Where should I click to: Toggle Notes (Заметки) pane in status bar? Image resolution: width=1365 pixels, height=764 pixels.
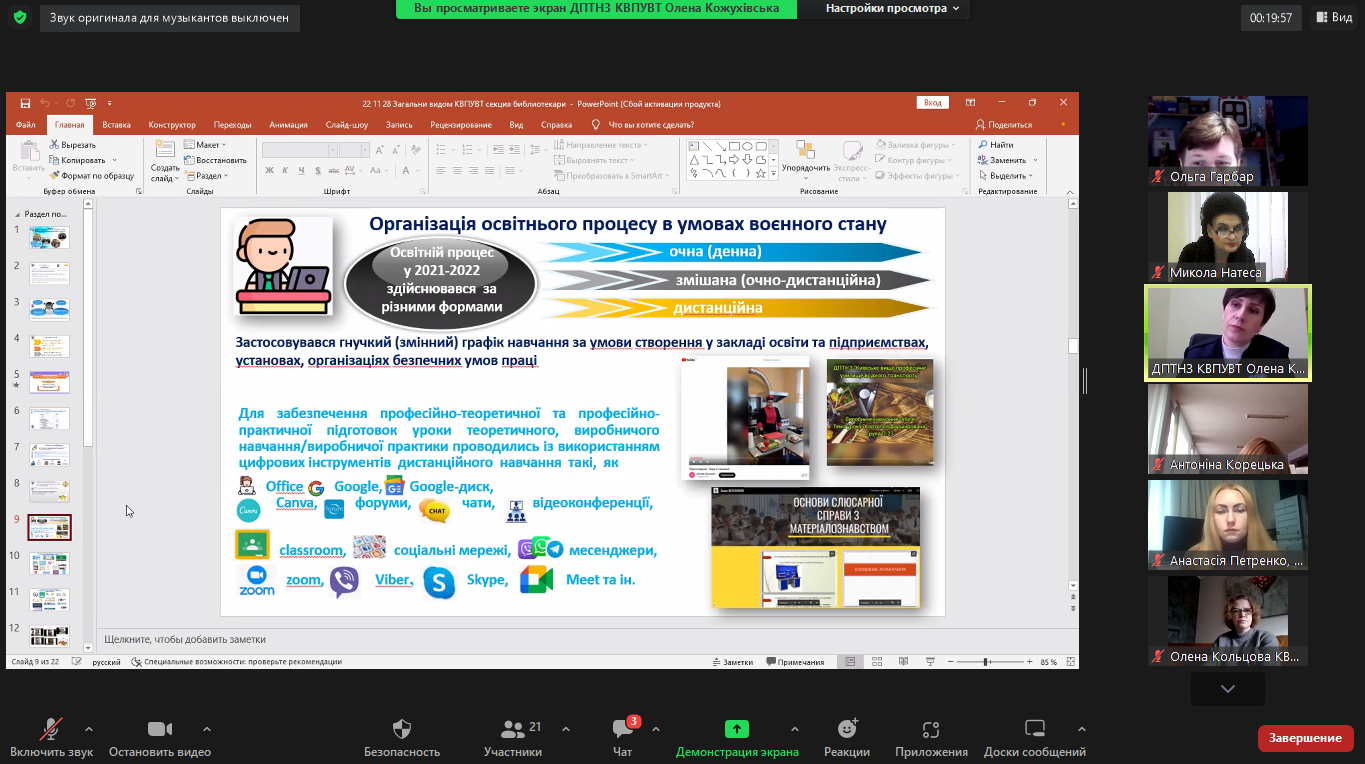coord(732,662)
